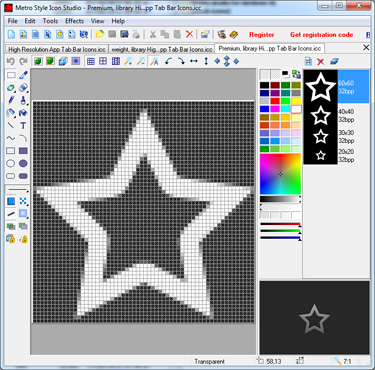This screenshot has height=370, width=375.
Task: Open the Edit menu
Action: click(30, 21)
